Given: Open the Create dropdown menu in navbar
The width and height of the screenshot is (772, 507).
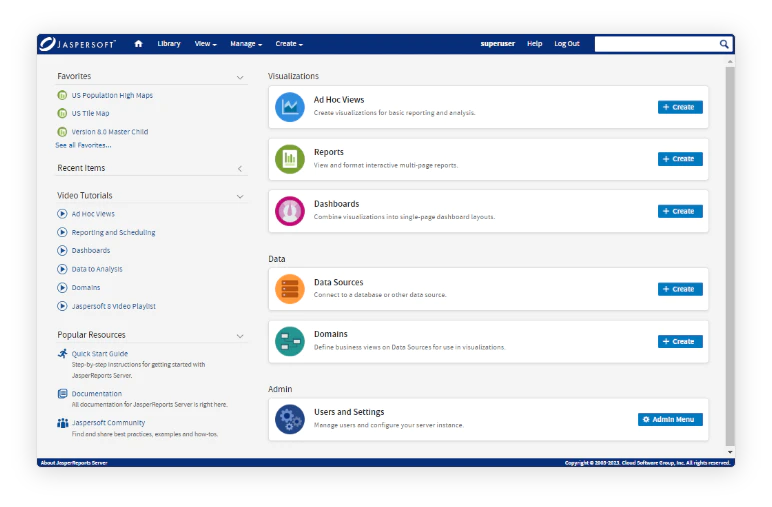Looking at the screenshot, I should click(289, 44).
